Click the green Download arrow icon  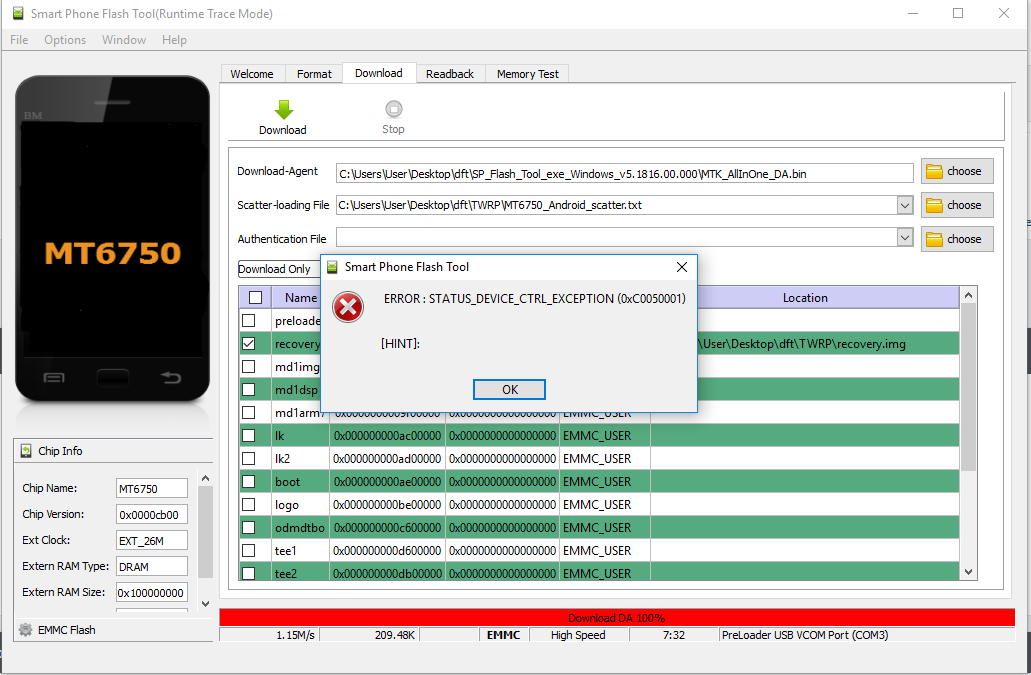[x=283, y=109]
